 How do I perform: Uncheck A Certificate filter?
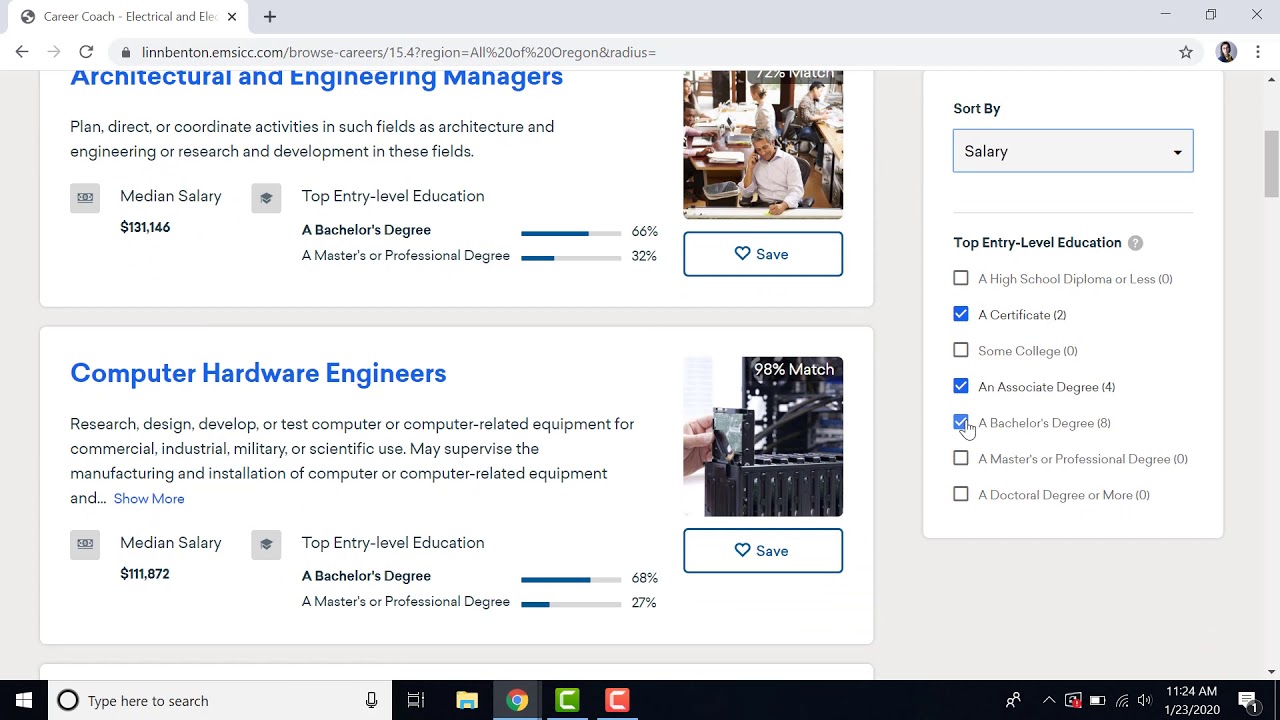(961, 314)
